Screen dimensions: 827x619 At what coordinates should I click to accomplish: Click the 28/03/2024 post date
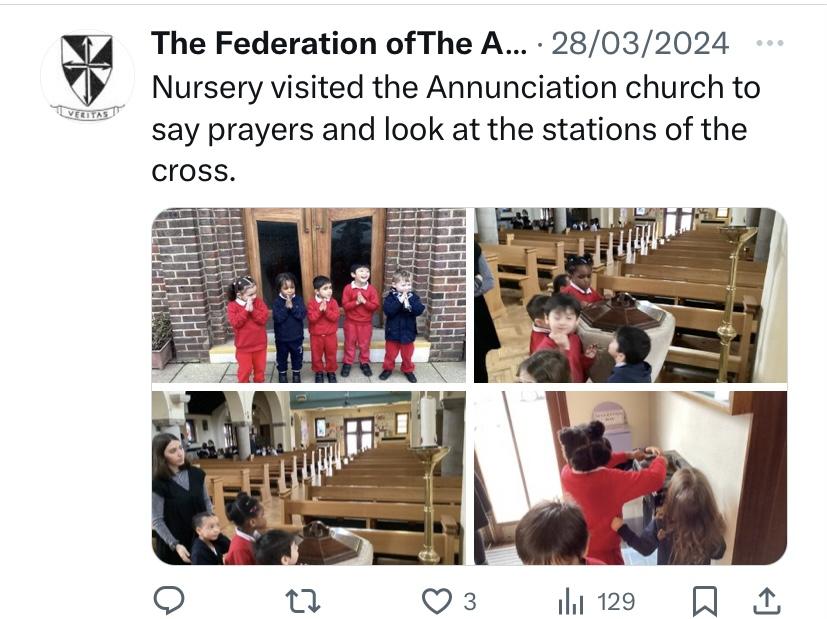click(639, 43)
